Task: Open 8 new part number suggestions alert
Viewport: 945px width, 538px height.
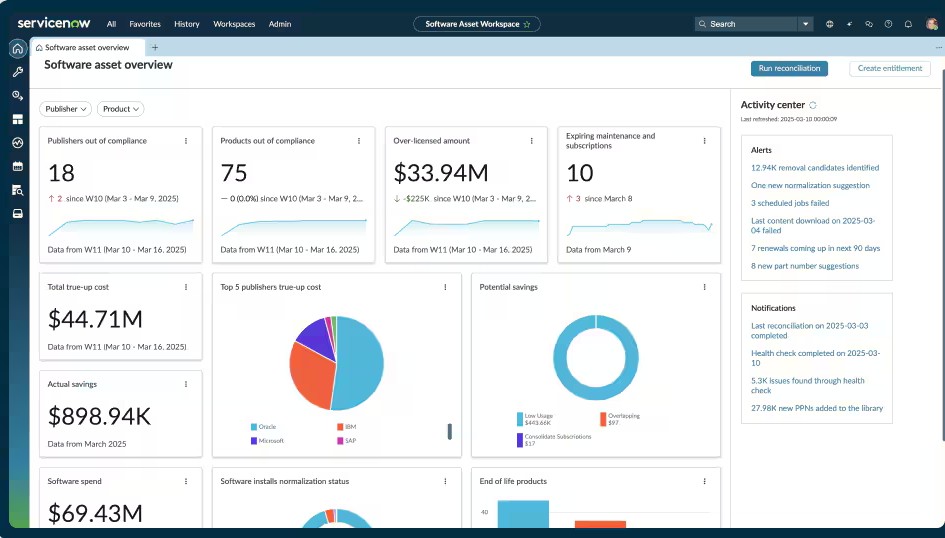Action: (x=805, y=266)
